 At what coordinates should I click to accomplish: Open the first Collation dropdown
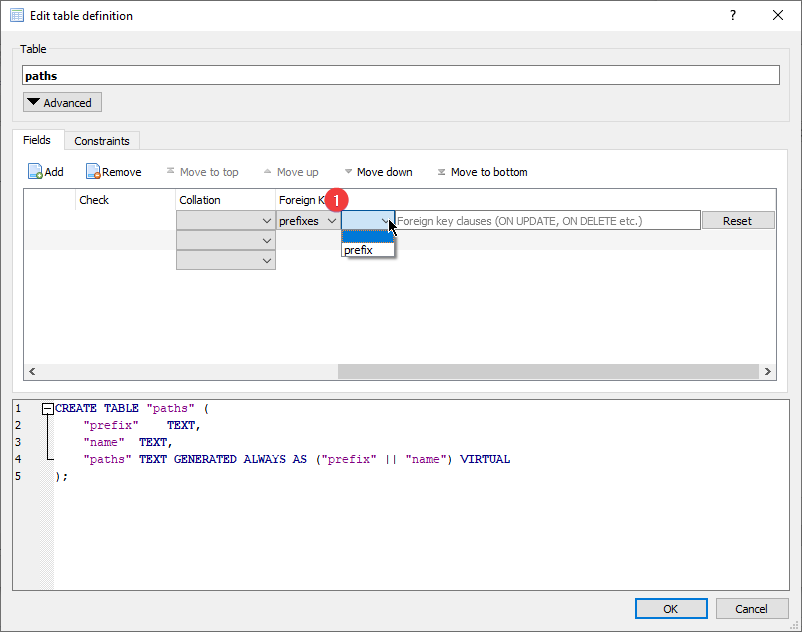tap(268, 220)
